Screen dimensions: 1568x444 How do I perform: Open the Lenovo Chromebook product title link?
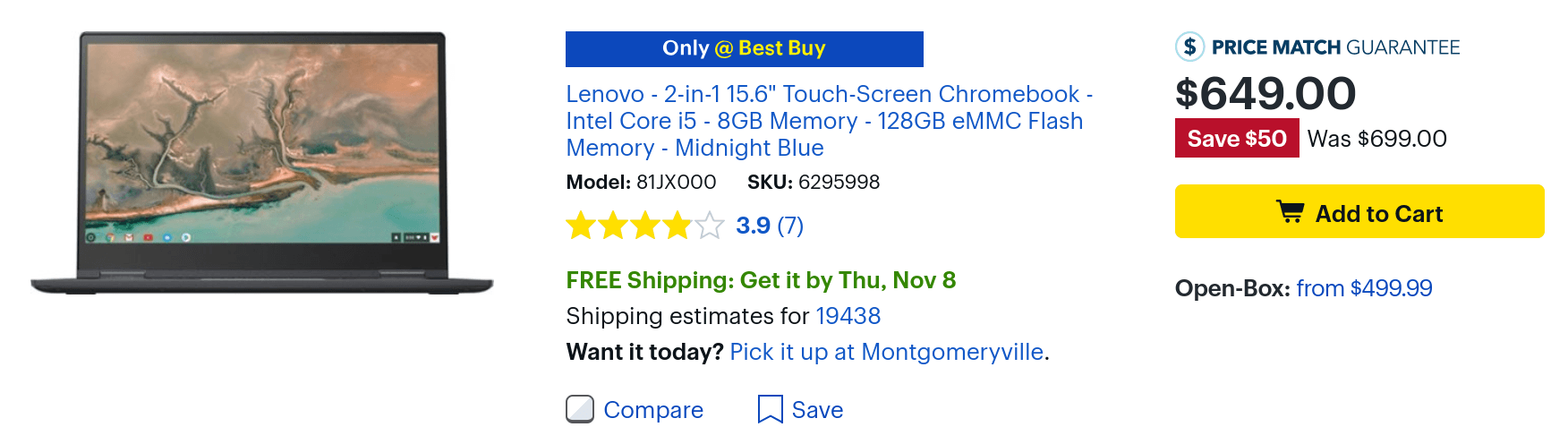click(829, 121)
